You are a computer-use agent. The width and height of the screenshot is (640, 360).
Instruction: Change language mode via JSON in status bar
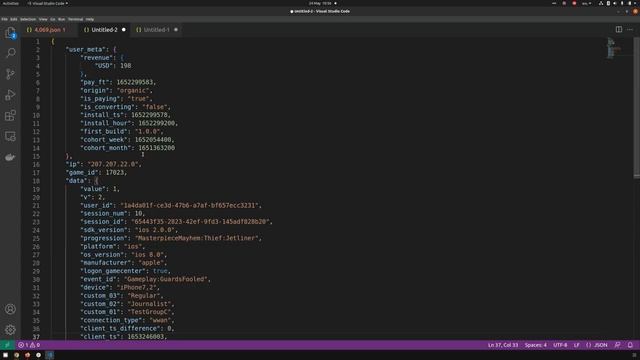click(597, 345)
